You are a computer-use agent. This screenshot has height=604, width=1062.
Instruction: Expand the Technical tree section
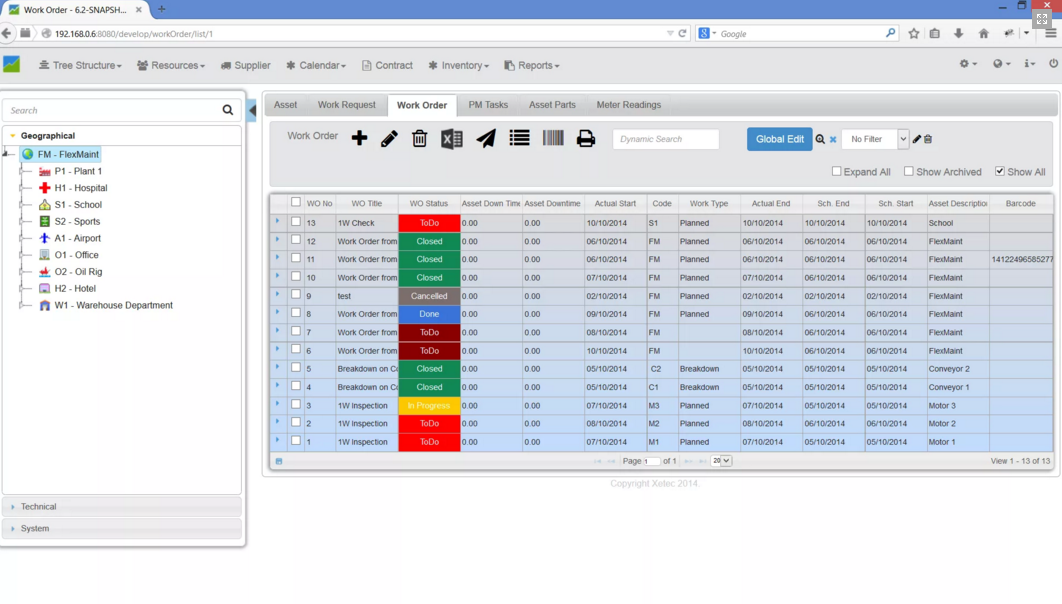click(122, 506)
